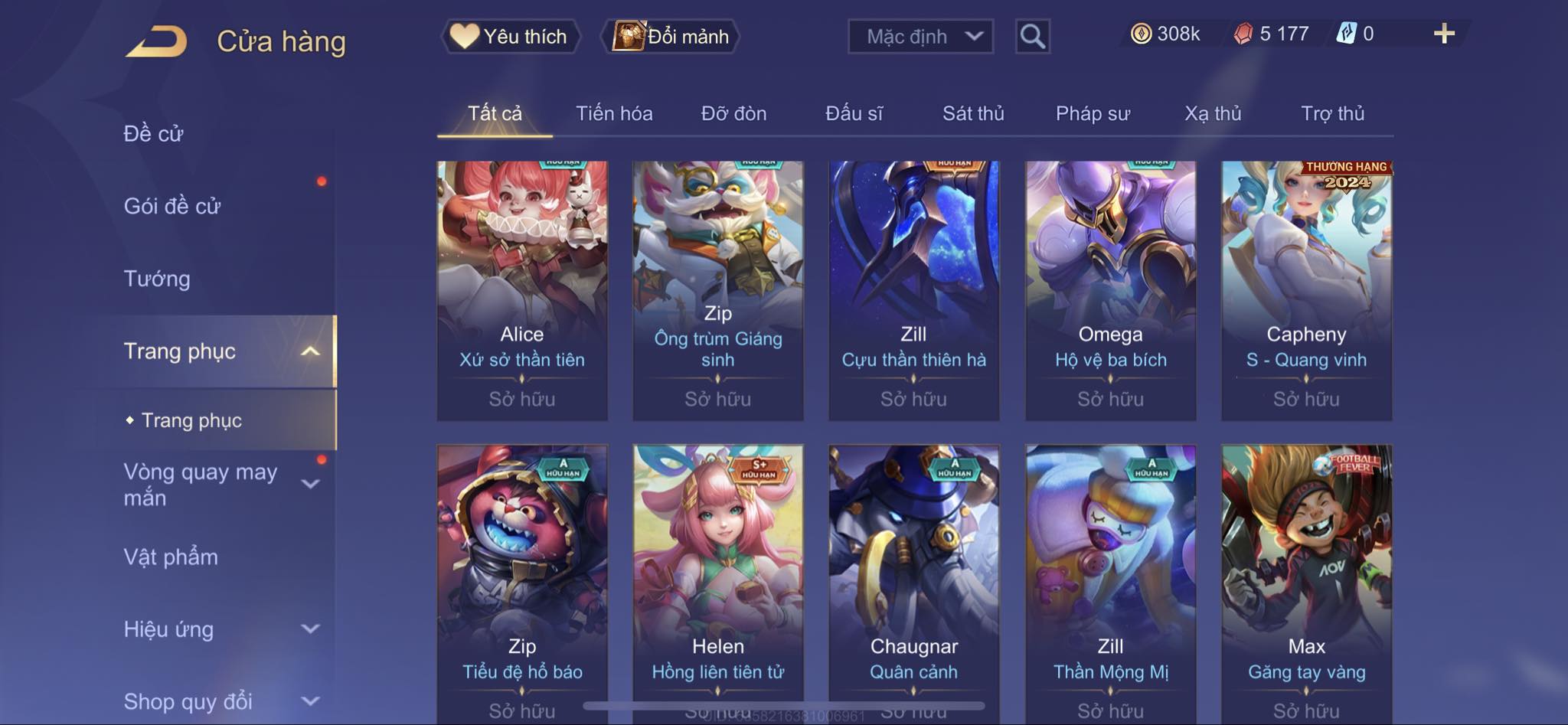The height and width of the screenshot is (725, 1568).
Task: Open Gói đề cử in sidebar
Action: 172,206
